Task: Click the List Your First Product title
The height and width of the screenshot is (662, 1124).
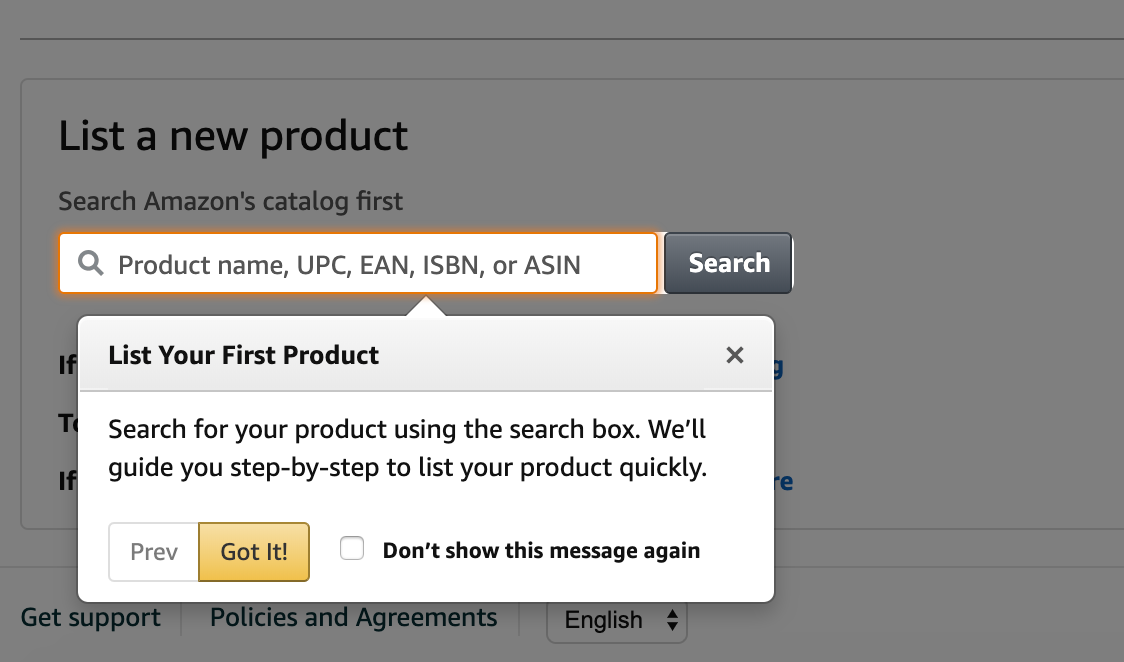Action: pyautogui.click(x=243, y=355)
